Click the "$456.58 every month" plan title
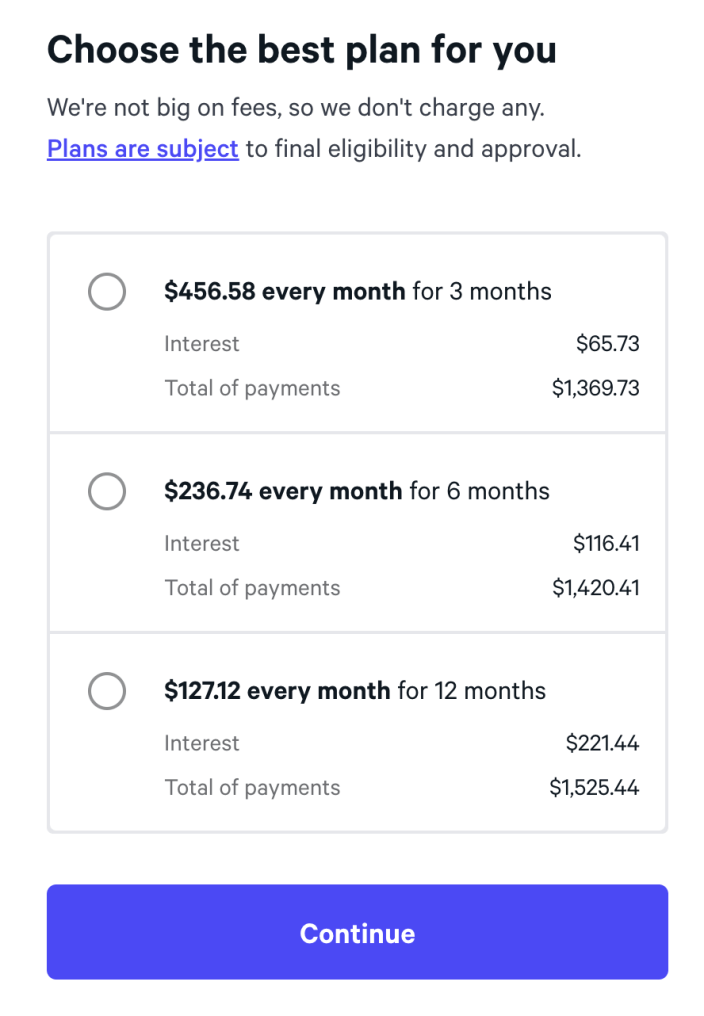This screenshot has height=1016, width=704. click(x=285, y=292)
